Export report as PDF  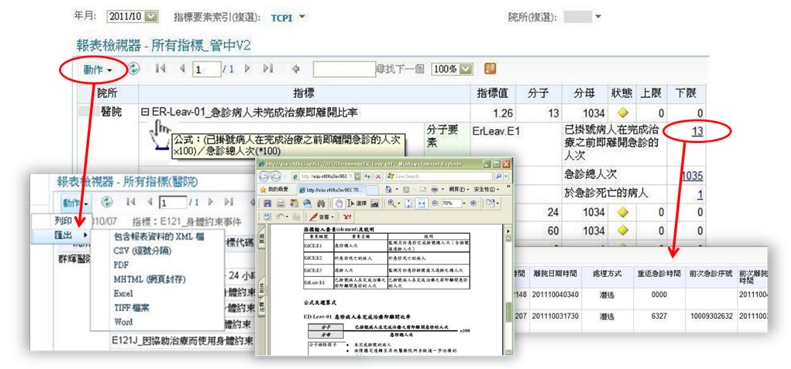pyautogui.click(x=120, y=265)
